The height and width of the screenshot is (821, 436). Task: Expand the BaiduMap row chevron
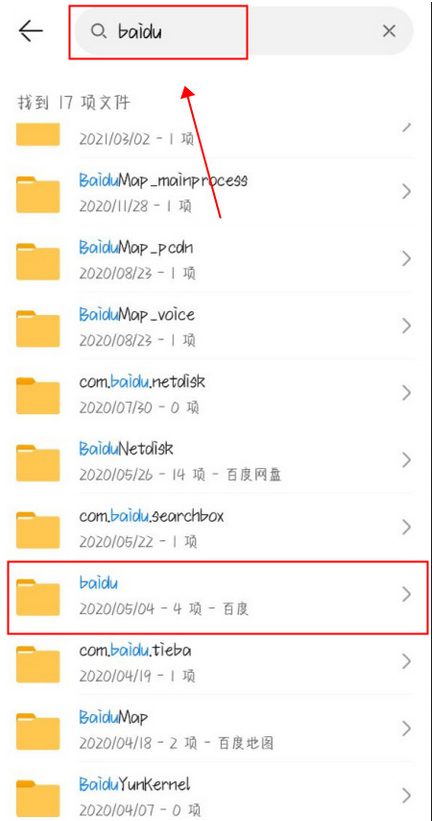pos(406,728)
